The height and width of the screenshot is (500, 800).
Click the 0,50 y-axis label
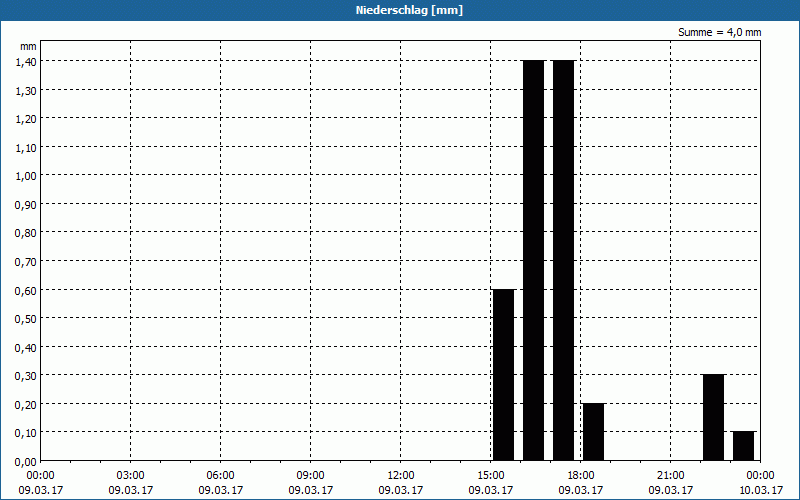click(26, 319)
